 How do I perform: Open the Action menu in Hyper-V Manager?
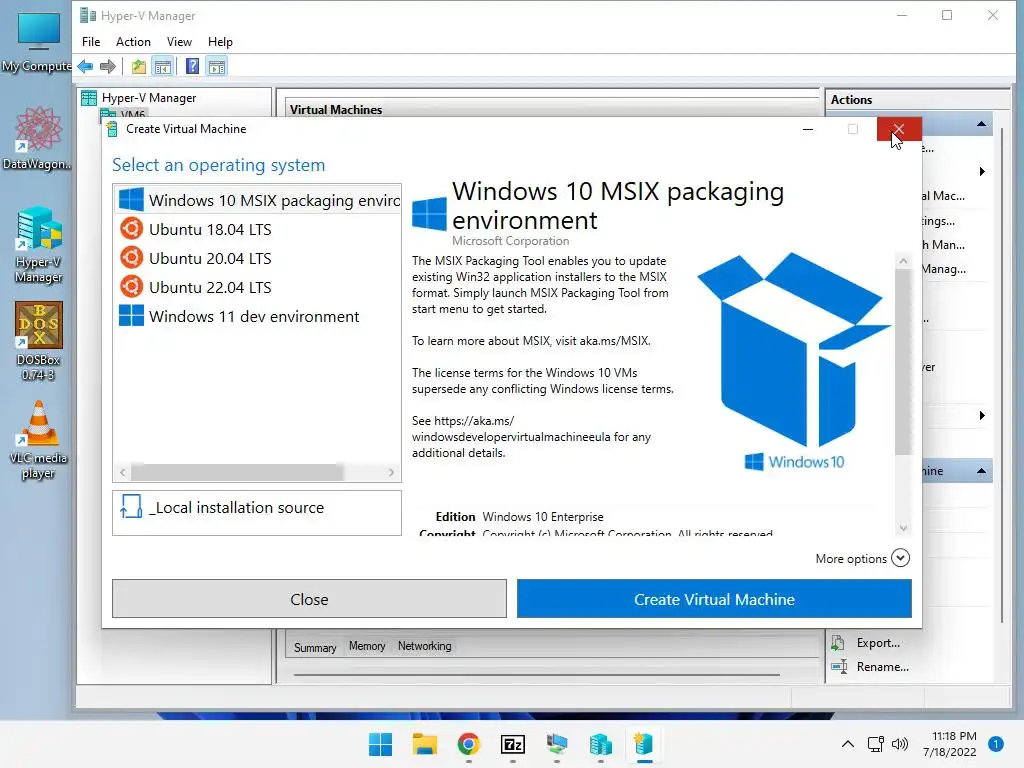133,42
